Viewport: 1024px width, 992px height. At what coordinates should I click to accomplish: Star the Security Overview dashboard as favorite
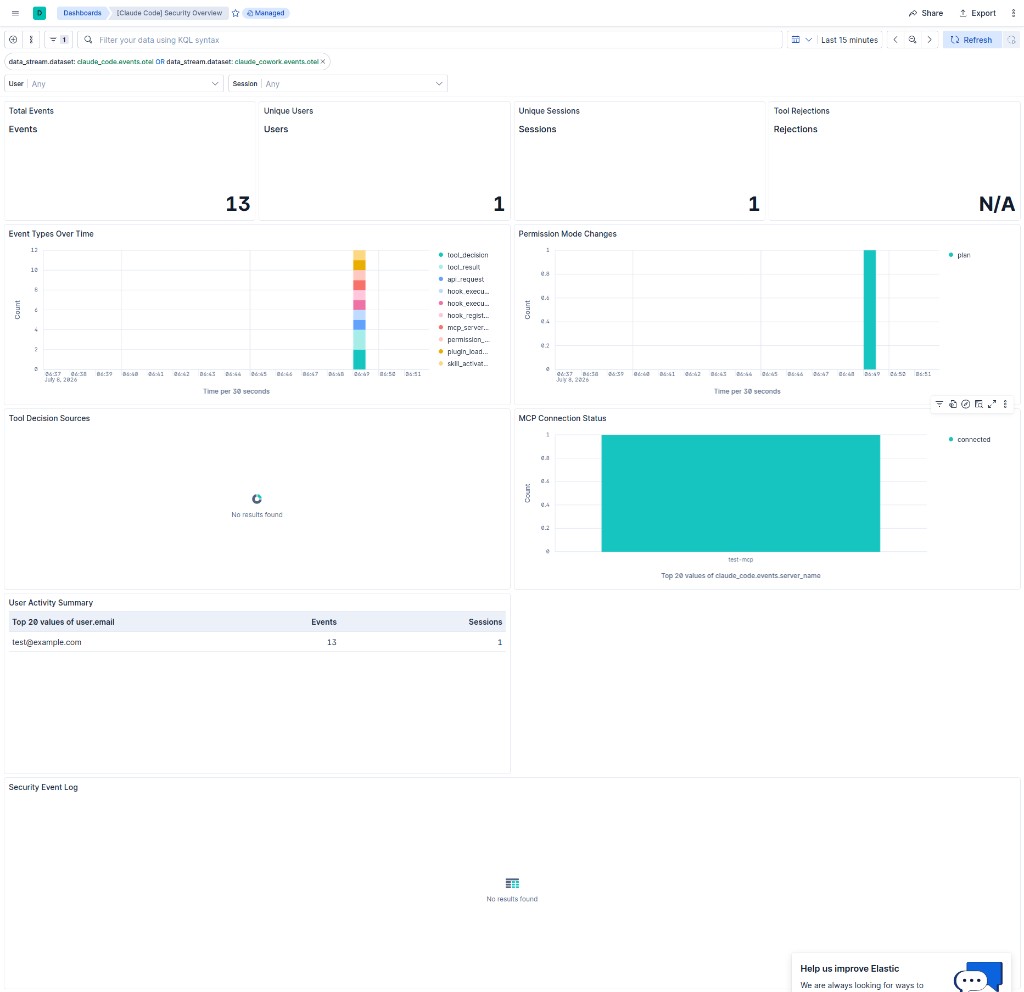coord(236,13)
